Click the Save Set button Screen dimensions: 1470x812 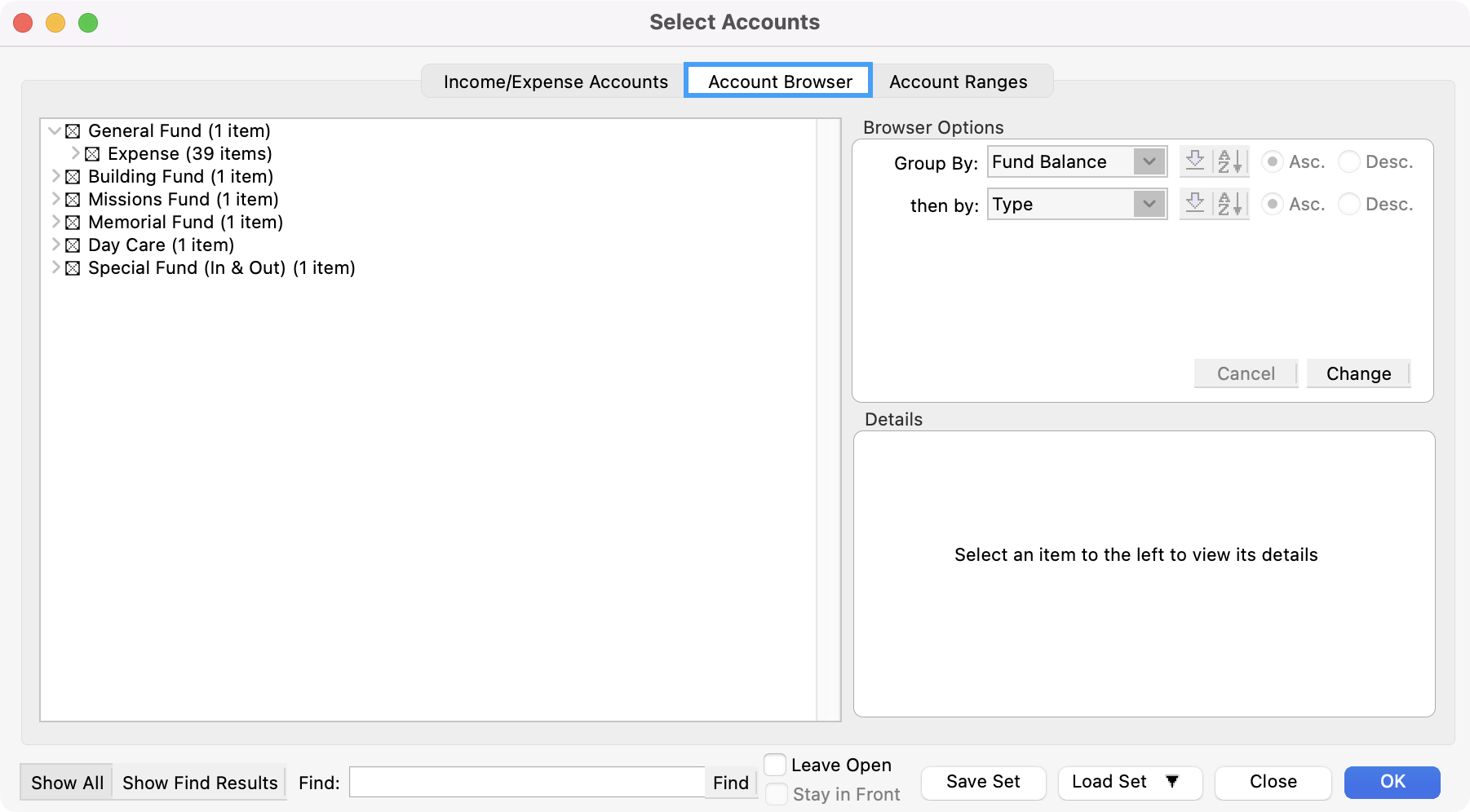[982, 782]
